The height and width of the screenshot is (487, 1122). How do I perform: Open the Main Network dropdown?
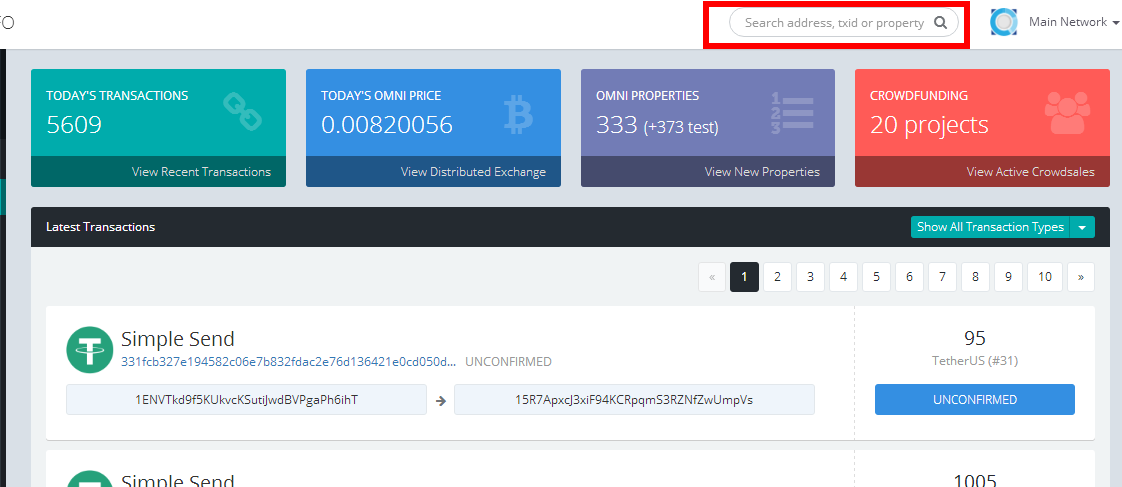pos(1073,22)
